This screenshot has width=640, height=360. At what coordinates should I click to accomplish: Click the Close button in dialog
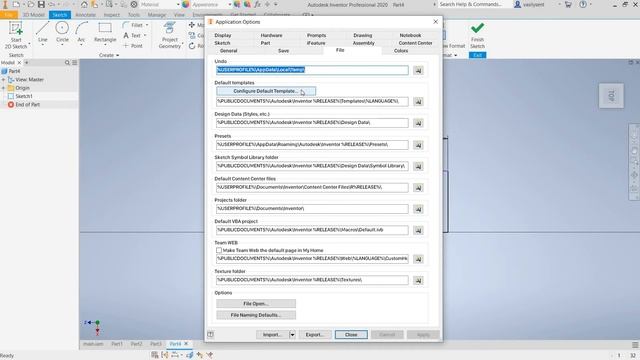(351, 335)
